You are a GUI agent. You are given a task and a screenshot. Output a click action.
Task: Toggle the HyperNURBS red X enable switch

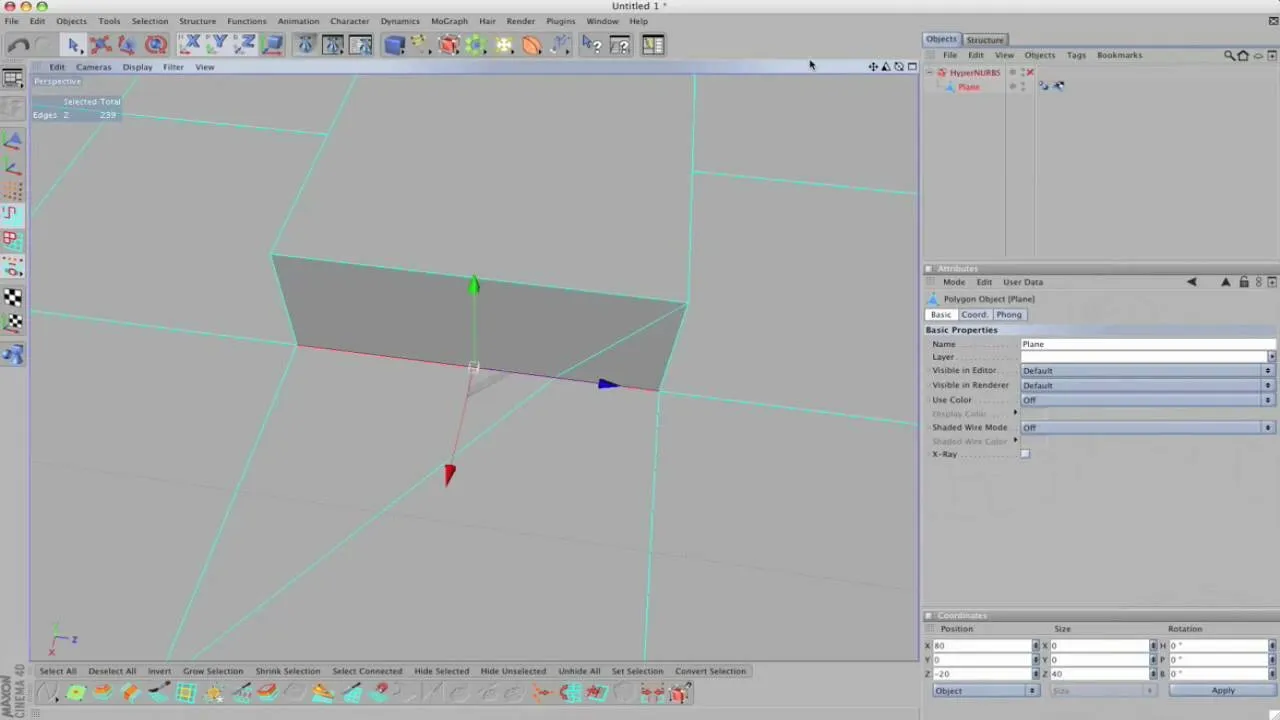(x=1030, y=73)
